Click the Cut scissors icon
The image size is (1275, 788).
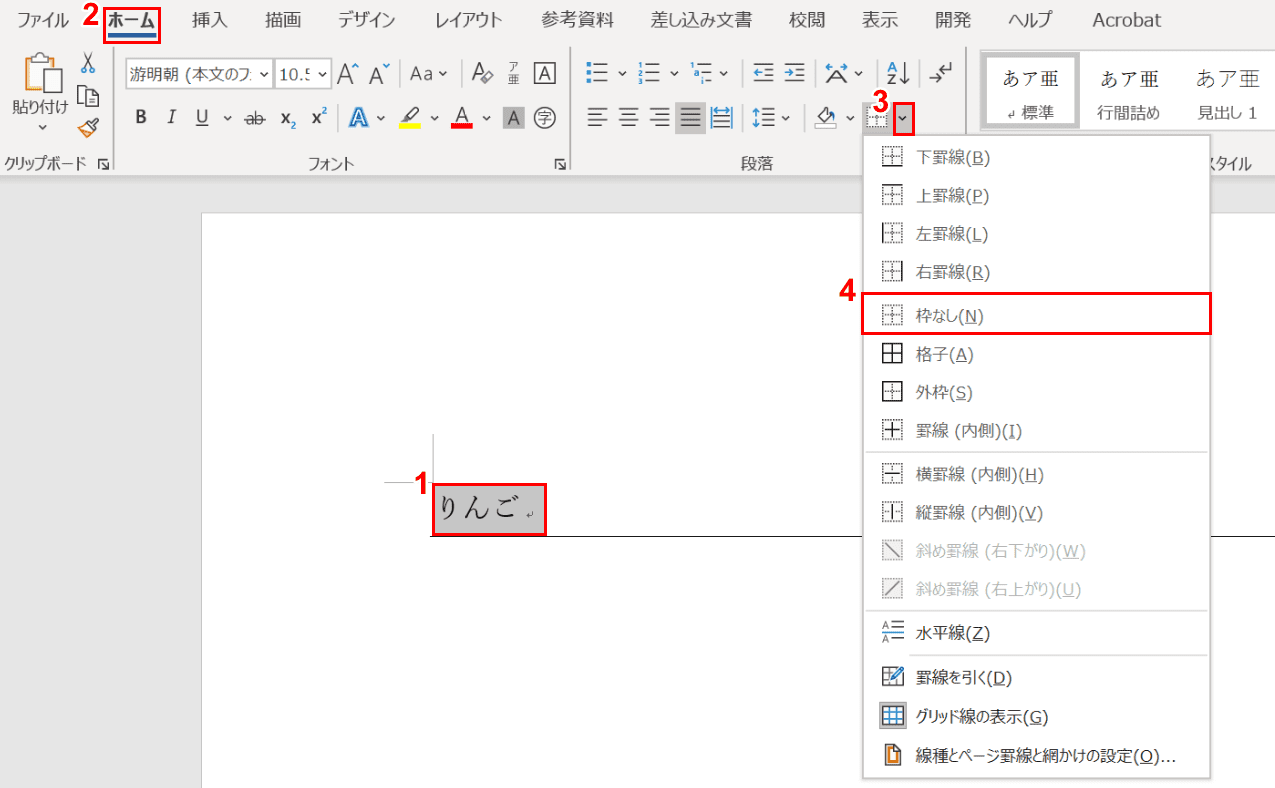pos(88,64)
